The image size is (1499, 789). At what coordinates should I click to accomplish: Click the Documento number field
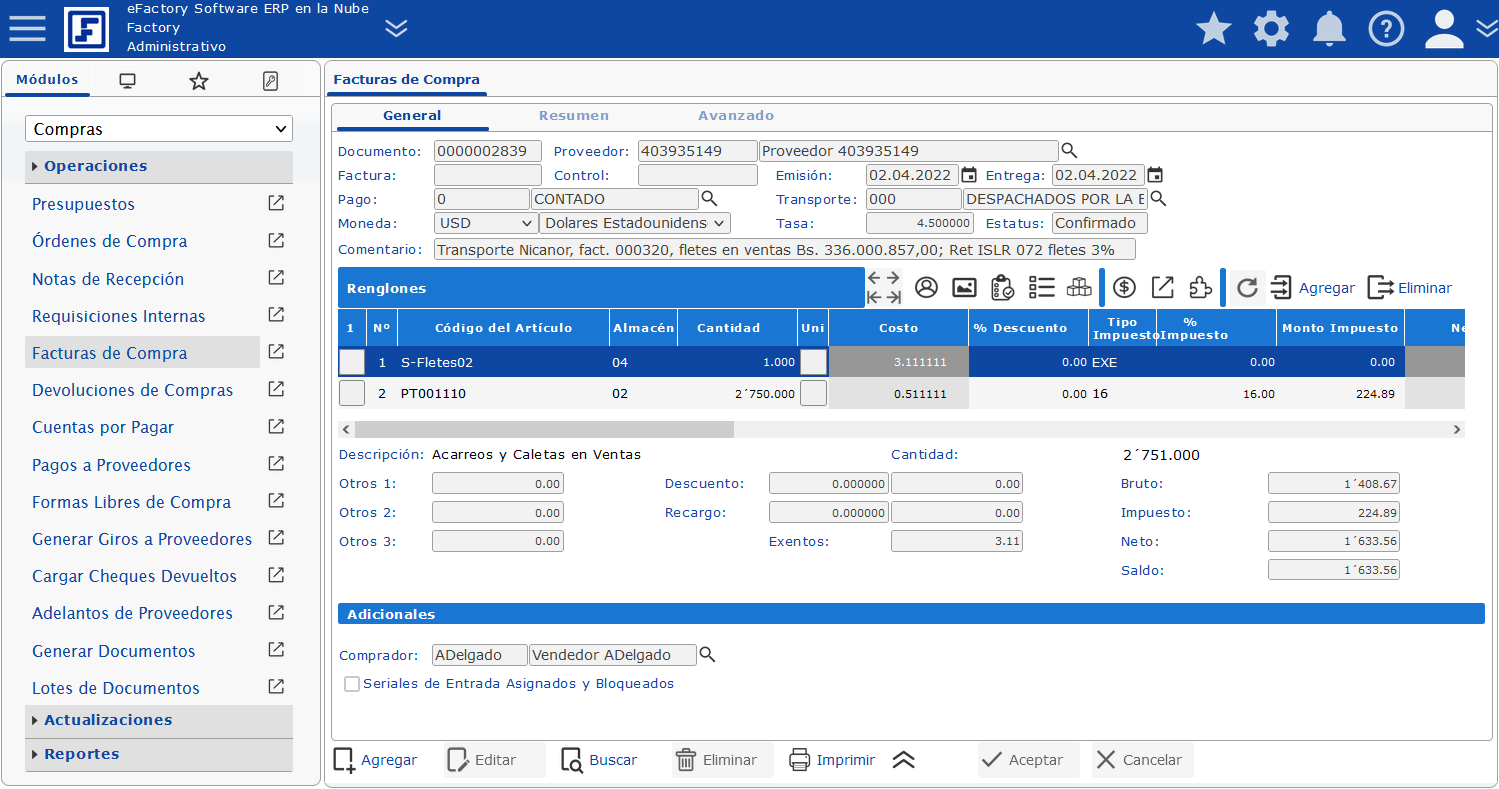click(488, 151)
